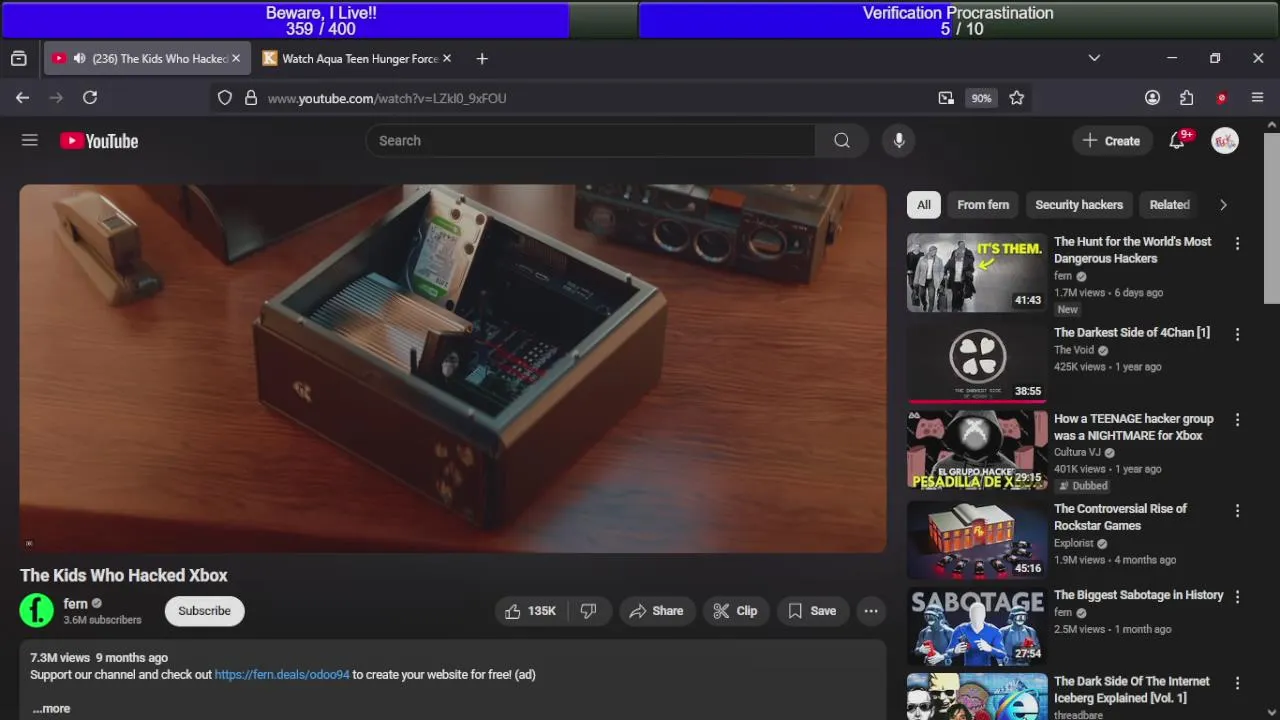Close the Kids Who Hacked Xbox tab
This screenshot has width=1280, height=720.
click(x=236, y=59)
